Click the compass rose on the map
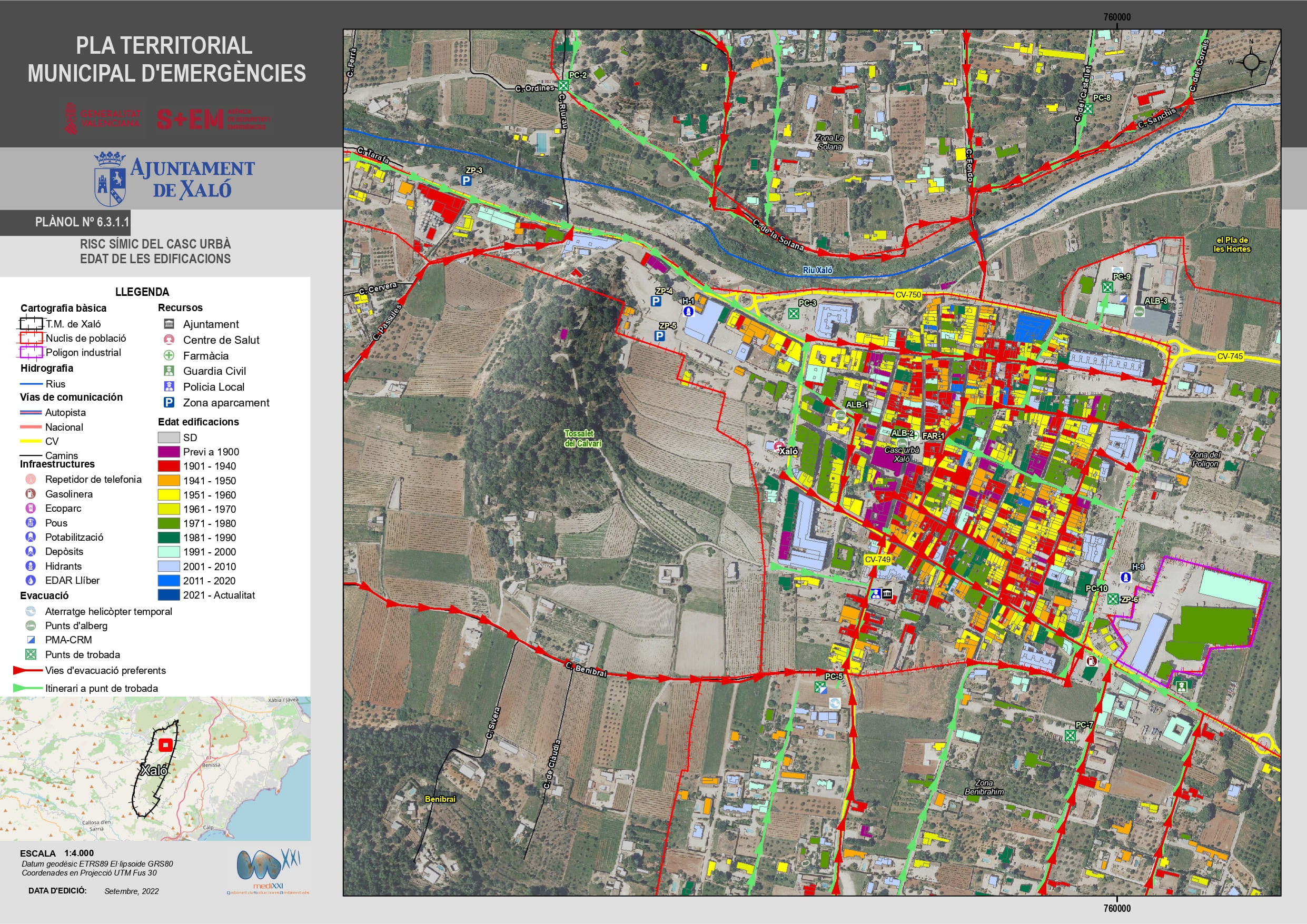The image size is (1307, 924). click(x=1251, y=62)
